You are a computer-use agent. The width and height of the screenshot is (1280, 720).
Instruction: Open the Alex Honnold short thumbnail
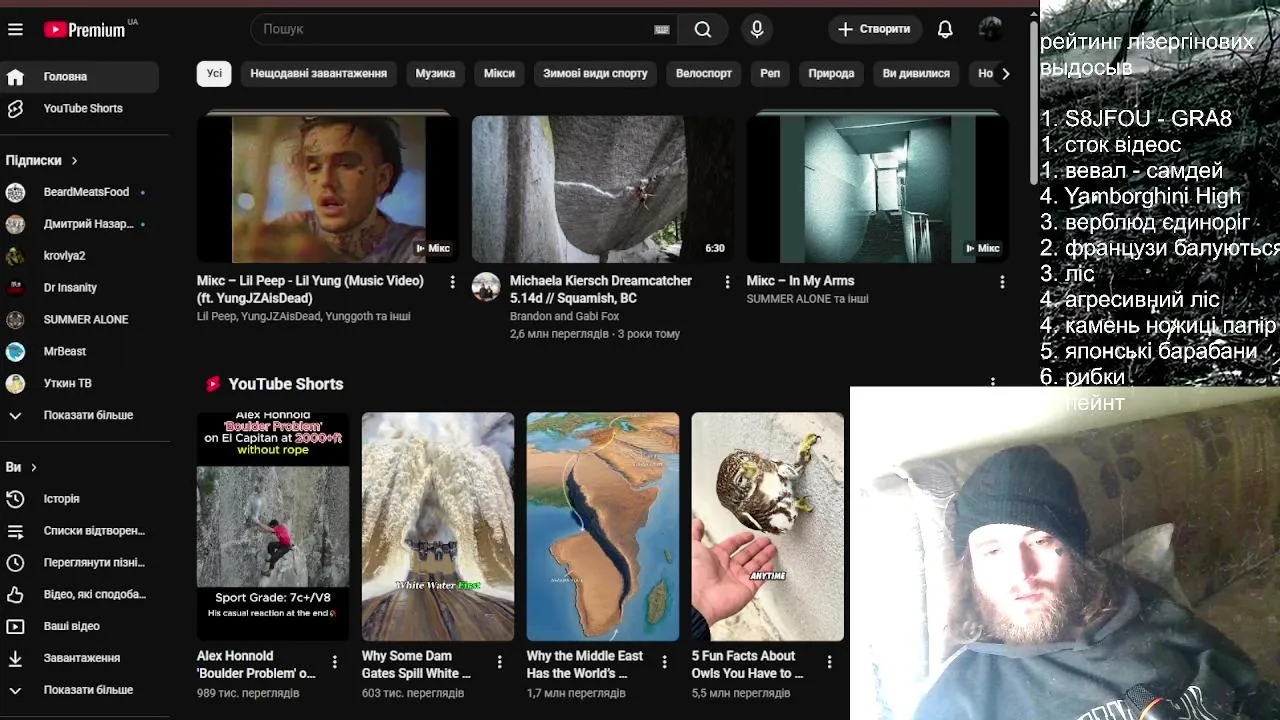click(x=273, y=526)
